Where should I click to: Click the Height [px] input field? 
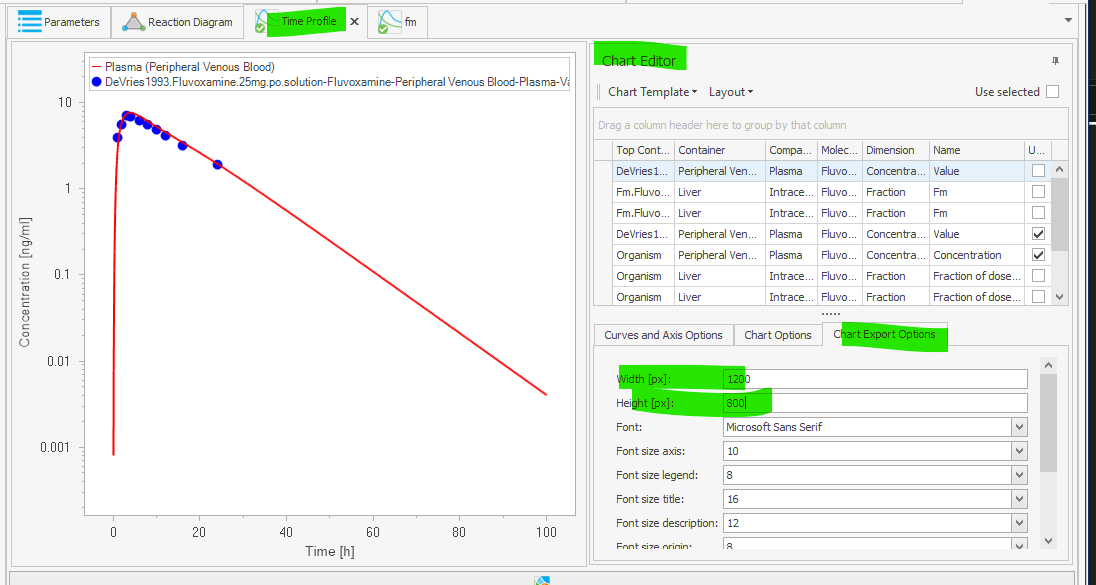click(x=875, y=403)
